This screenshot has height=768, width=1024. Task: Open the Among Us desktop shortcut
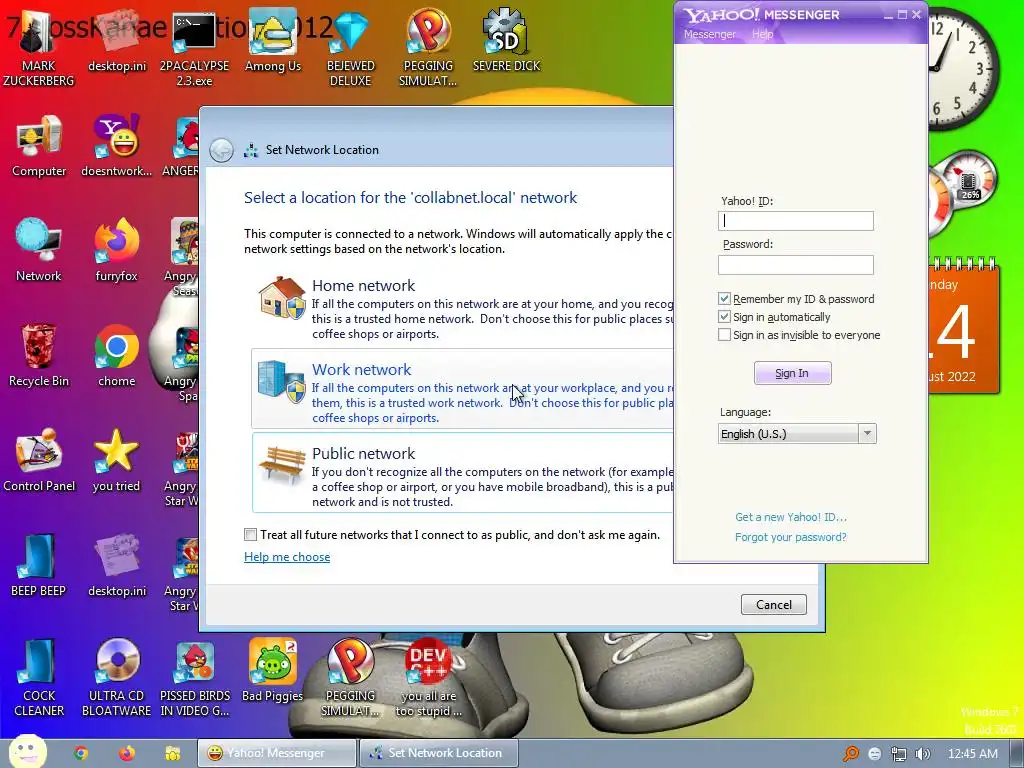(x=272, y=41)
